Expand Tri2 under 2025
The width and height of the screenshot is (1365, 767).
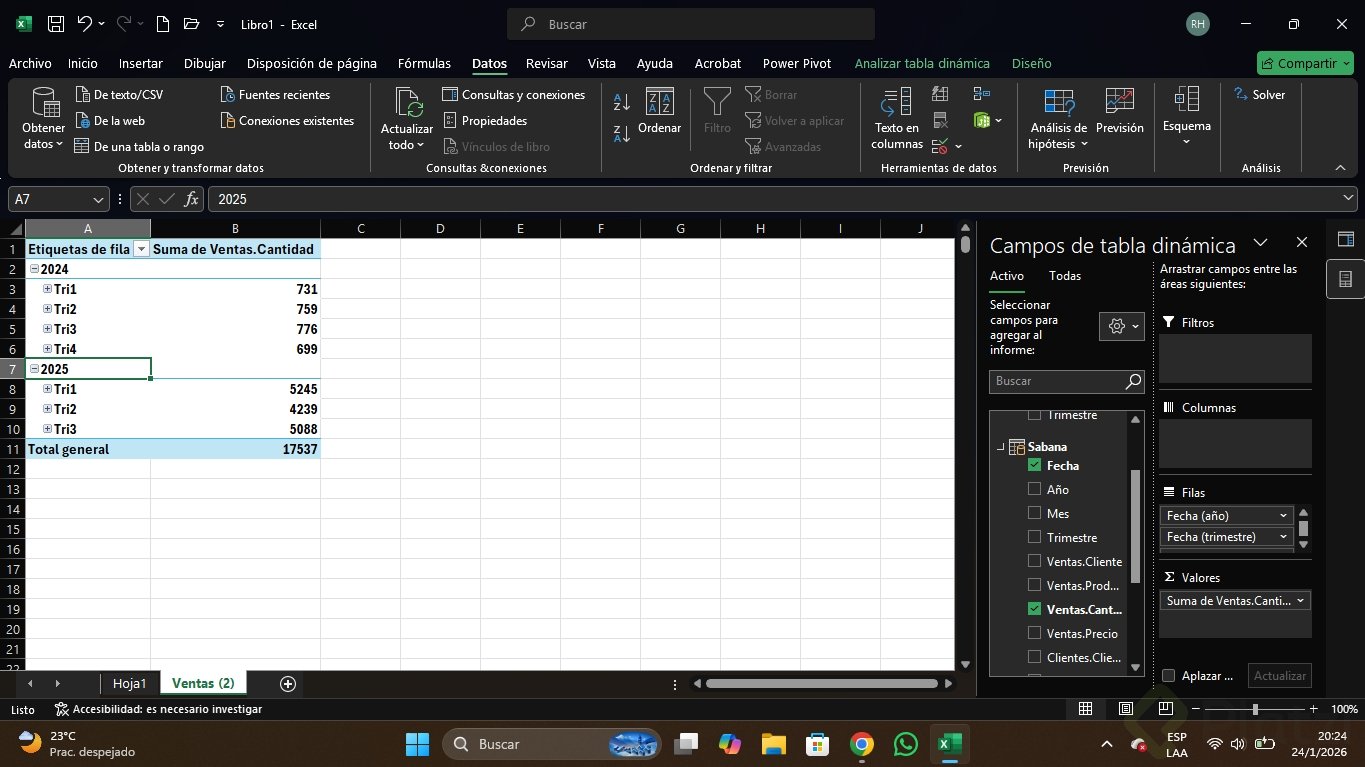pyautogui.click(x=47, y=409)
